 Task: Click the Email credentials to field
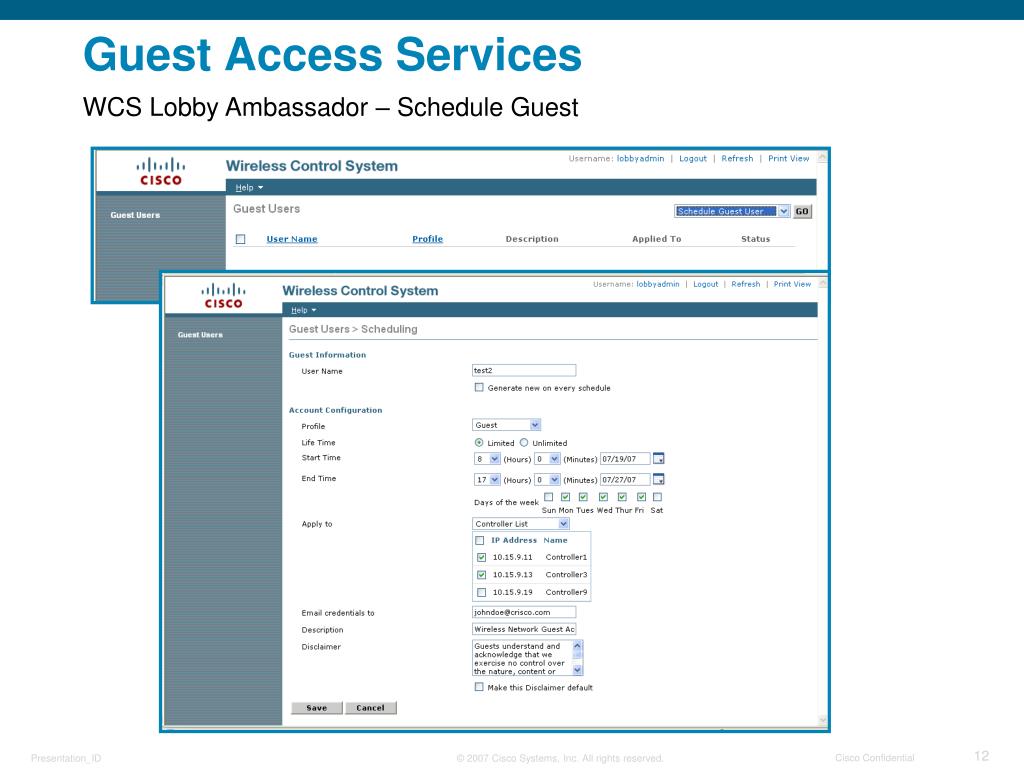tap(524, 612)
